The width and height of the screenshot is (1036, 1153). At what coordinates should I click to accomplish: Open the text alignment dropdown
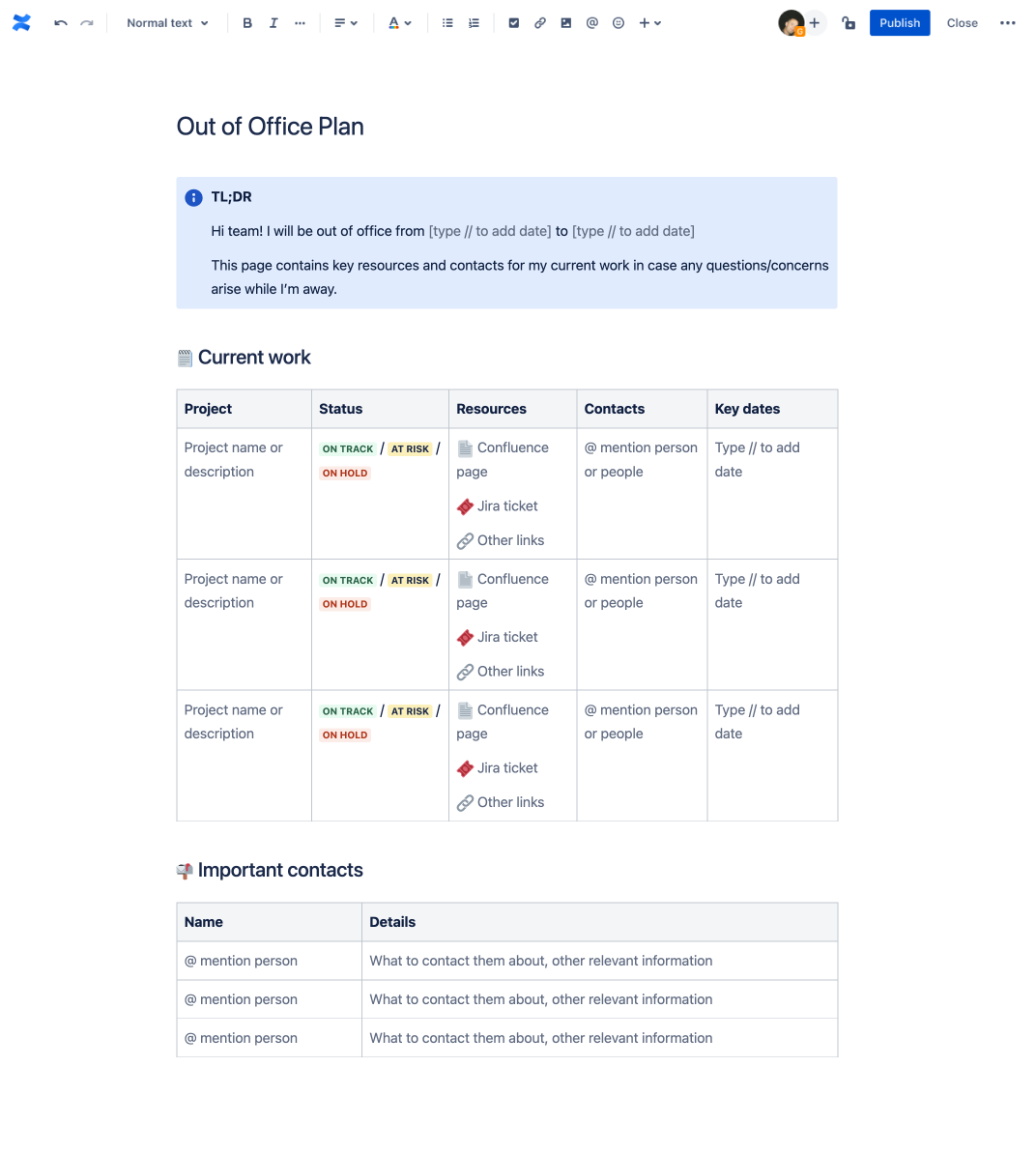pos(346,22)
